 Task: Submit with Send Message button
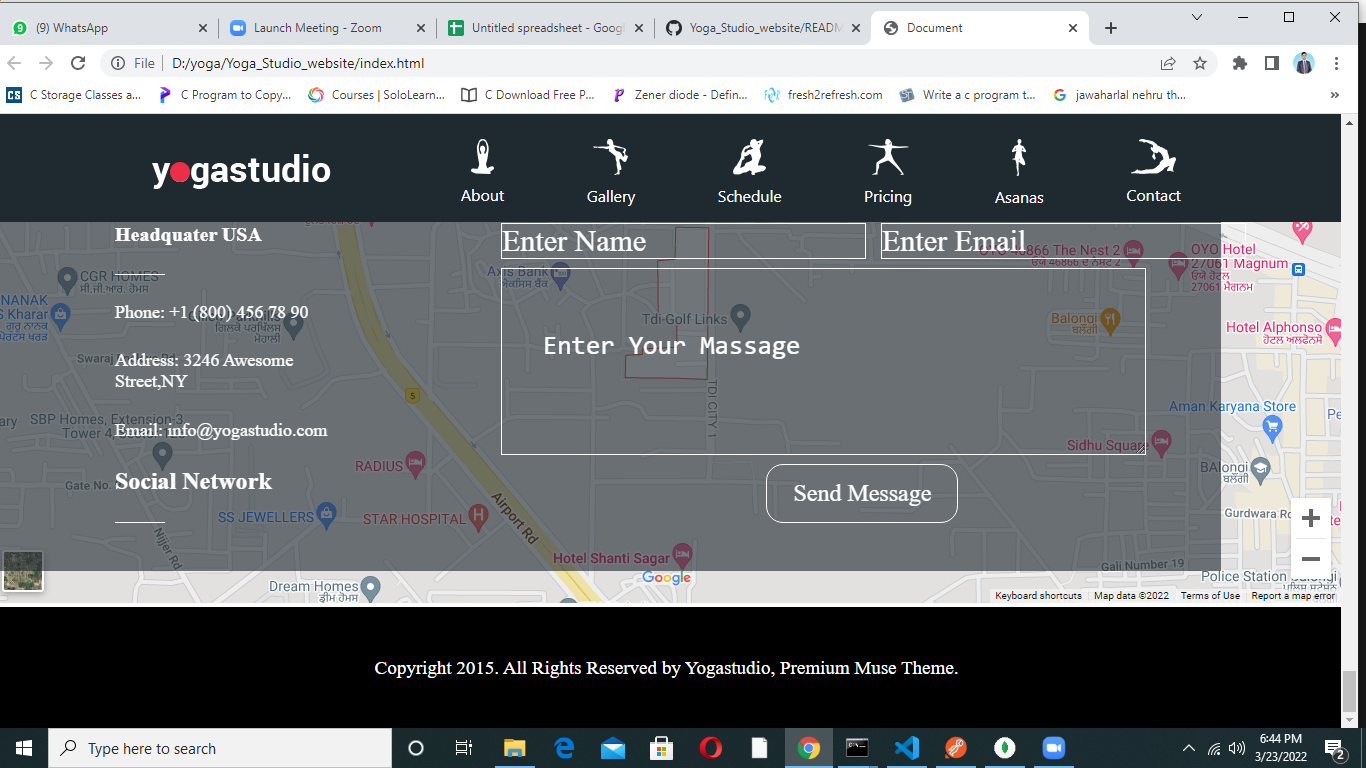pos(862,493)
